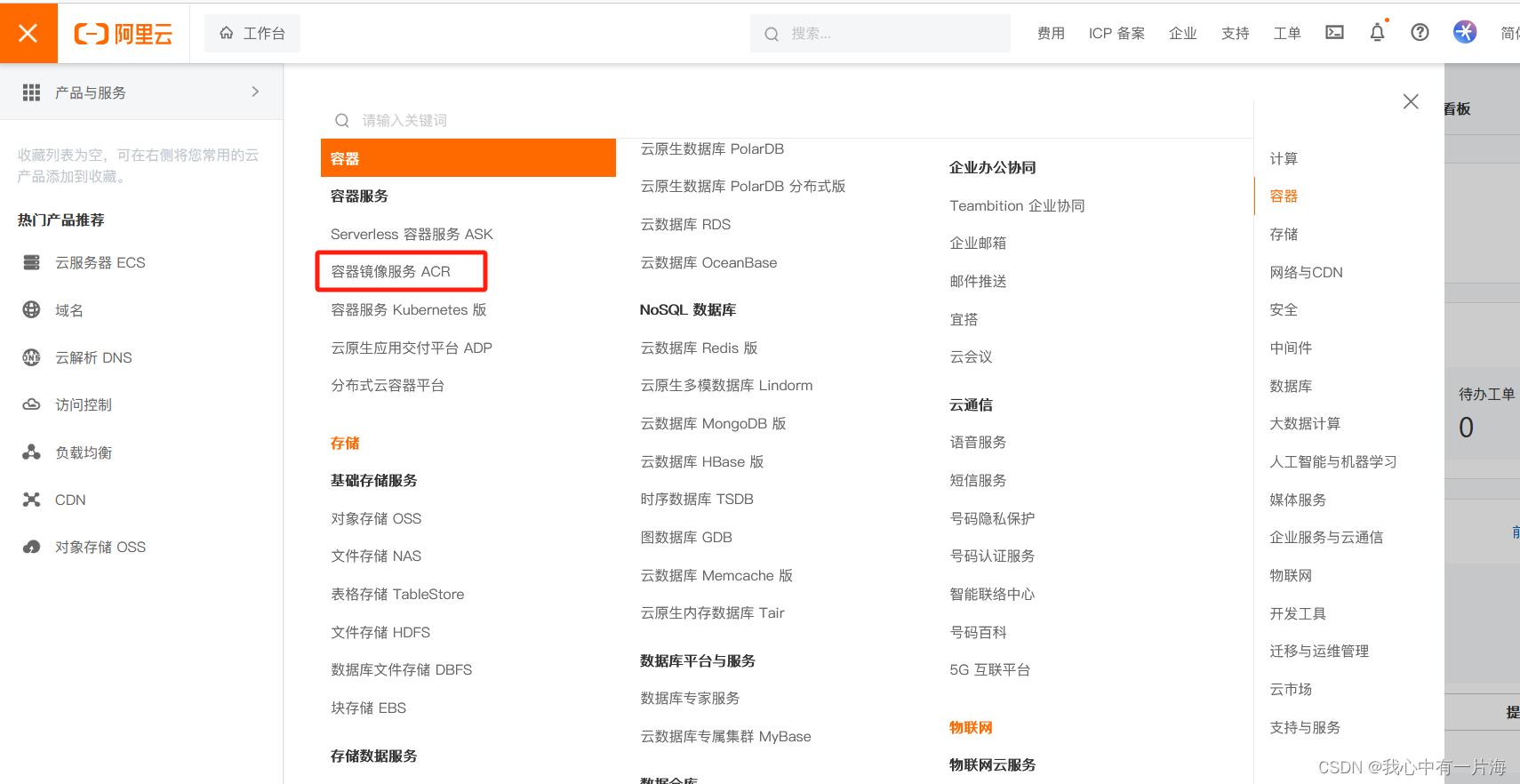The height and width of the screenshot is (784, 1520).
Task: Open Serverless 容器服务 ASK
Action: click(412, 234)
